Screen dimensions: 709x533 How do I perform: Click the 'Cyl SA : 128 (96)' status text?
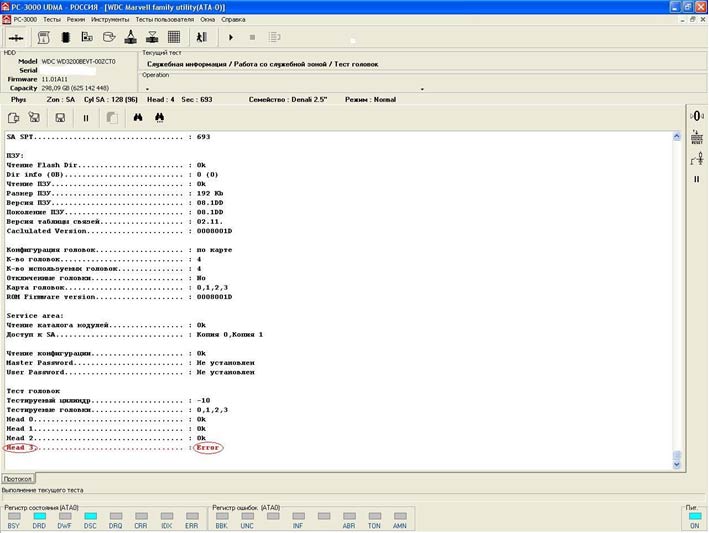pyautogui.click(x=111, y=99)
